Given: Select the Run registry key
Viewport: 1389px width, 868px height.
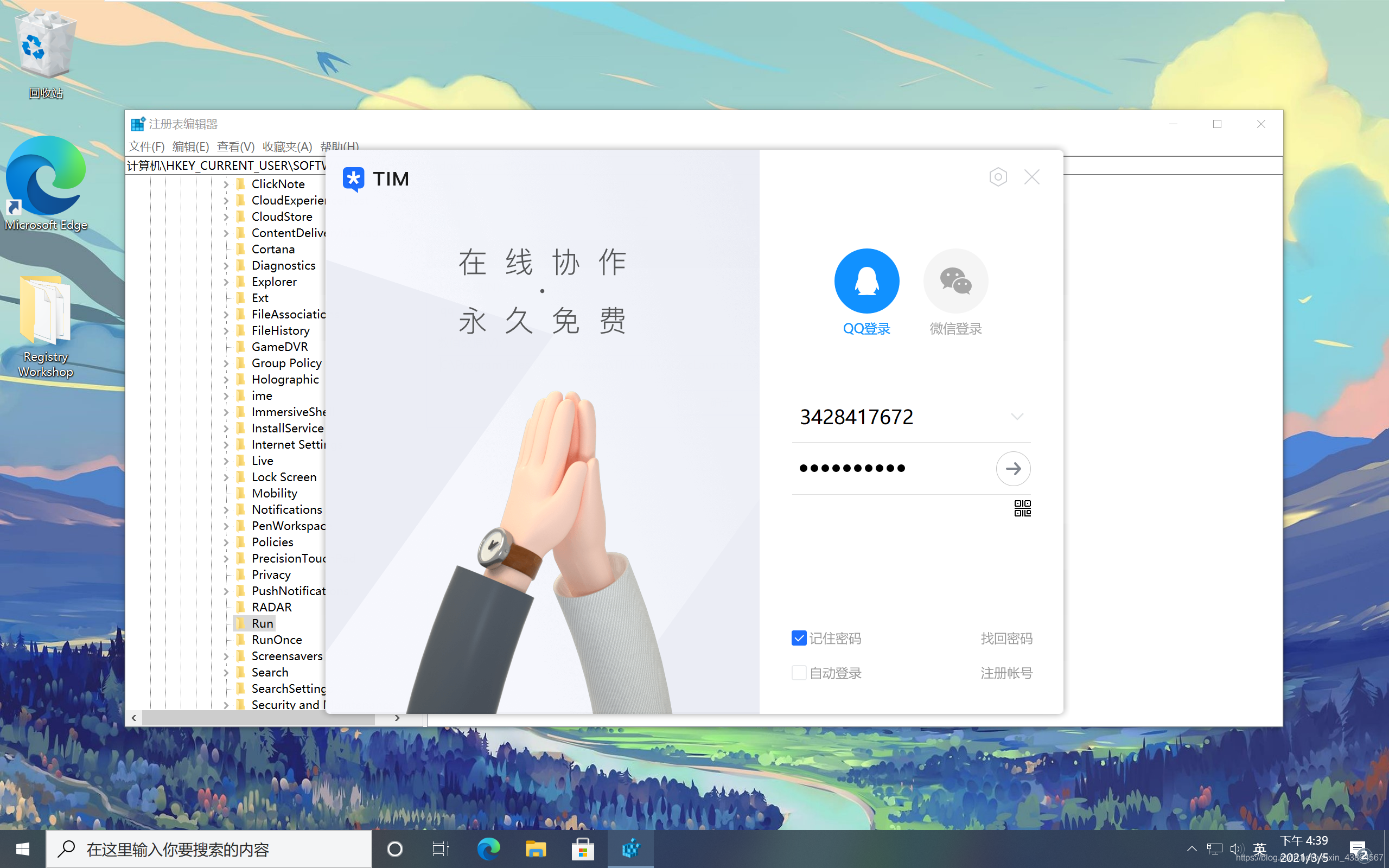Looking at the screenshot, I should pos(262,623).
